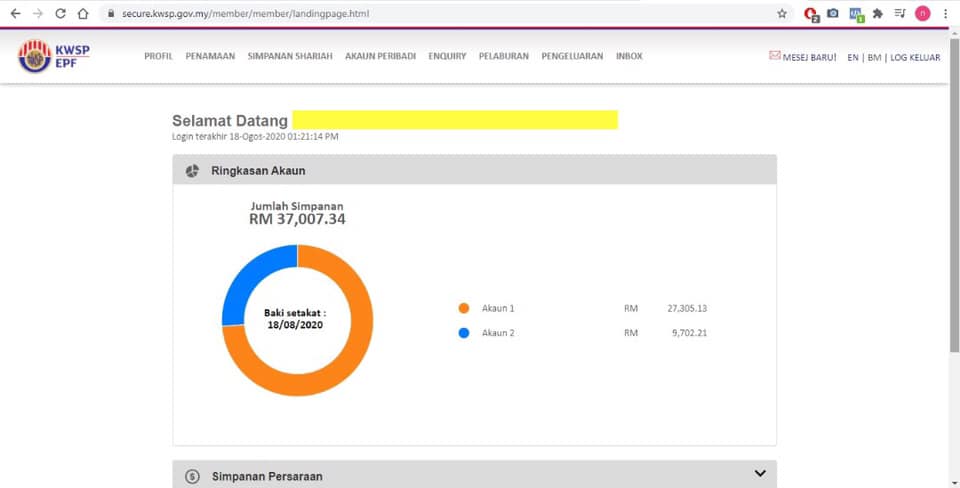Click the Baki setakat 18/08/2020 text
Viewport: 960px width, 488px height.
pos(295,319)
